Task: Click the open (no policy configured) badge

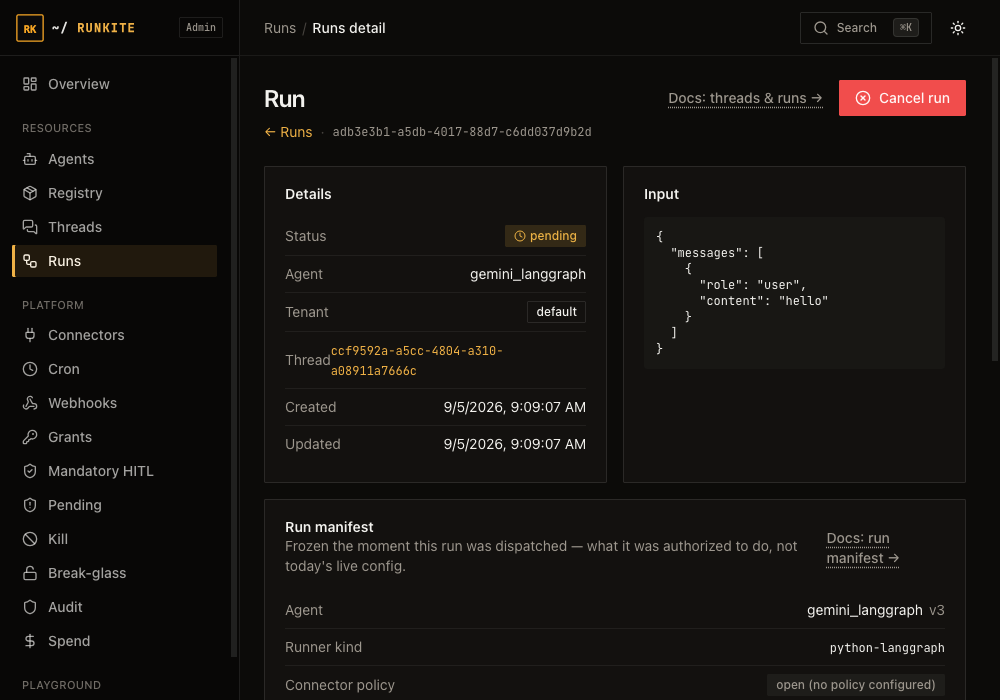Action: 856,685
